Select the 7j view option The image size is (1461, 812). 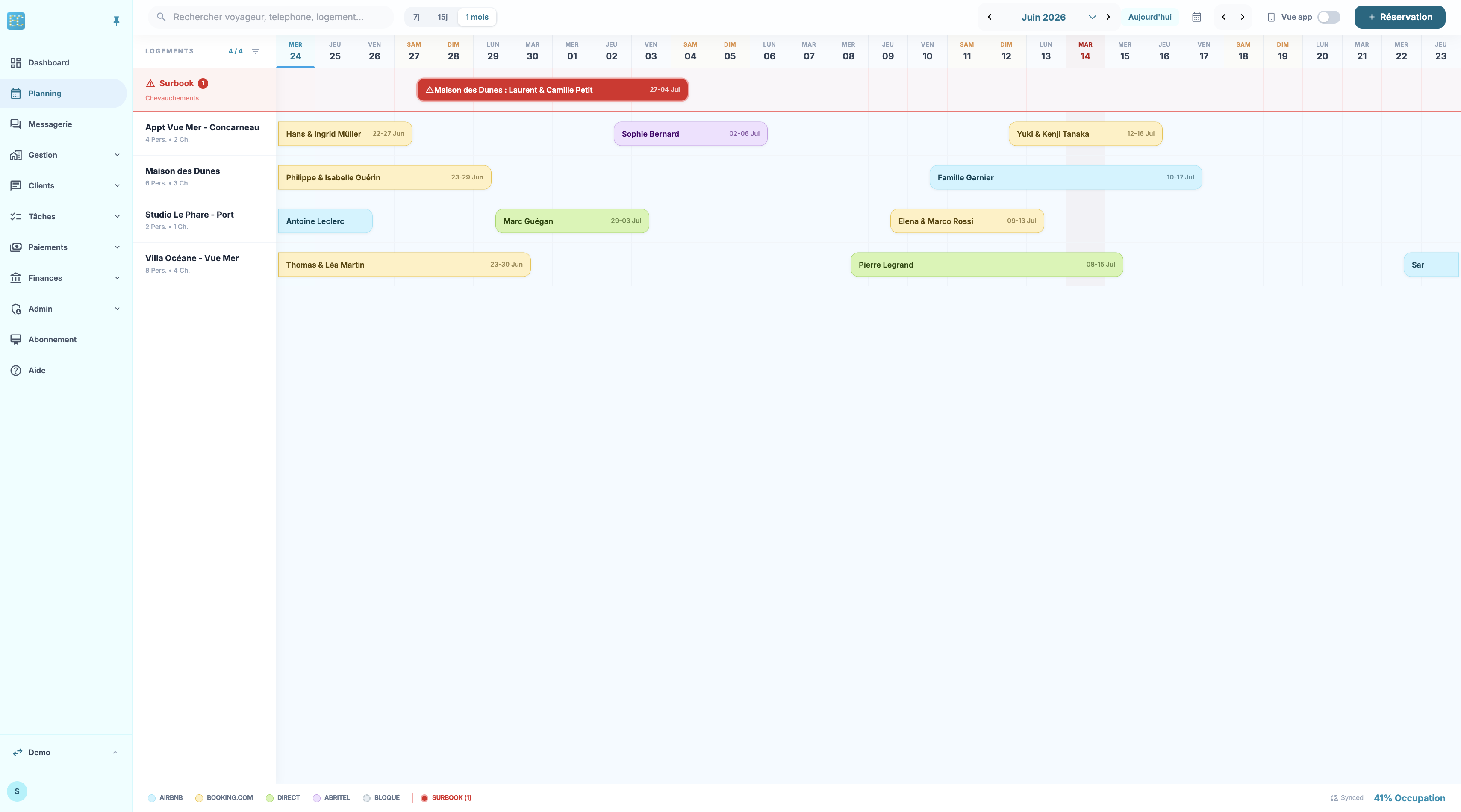point(416,17)
